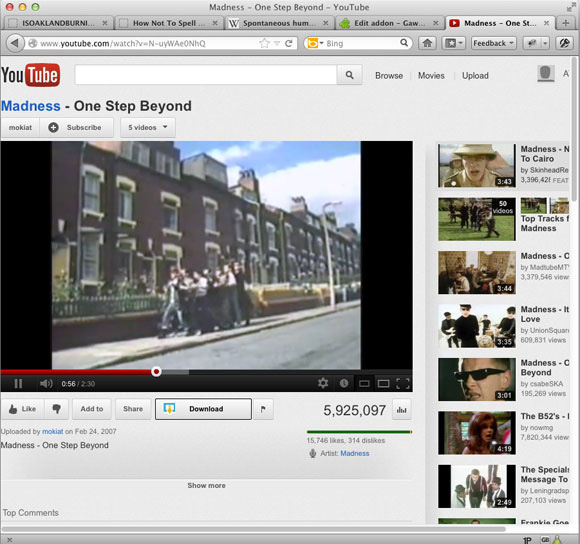
Task: Click the Like thumbs up button
Action: (x=23, y=409)
